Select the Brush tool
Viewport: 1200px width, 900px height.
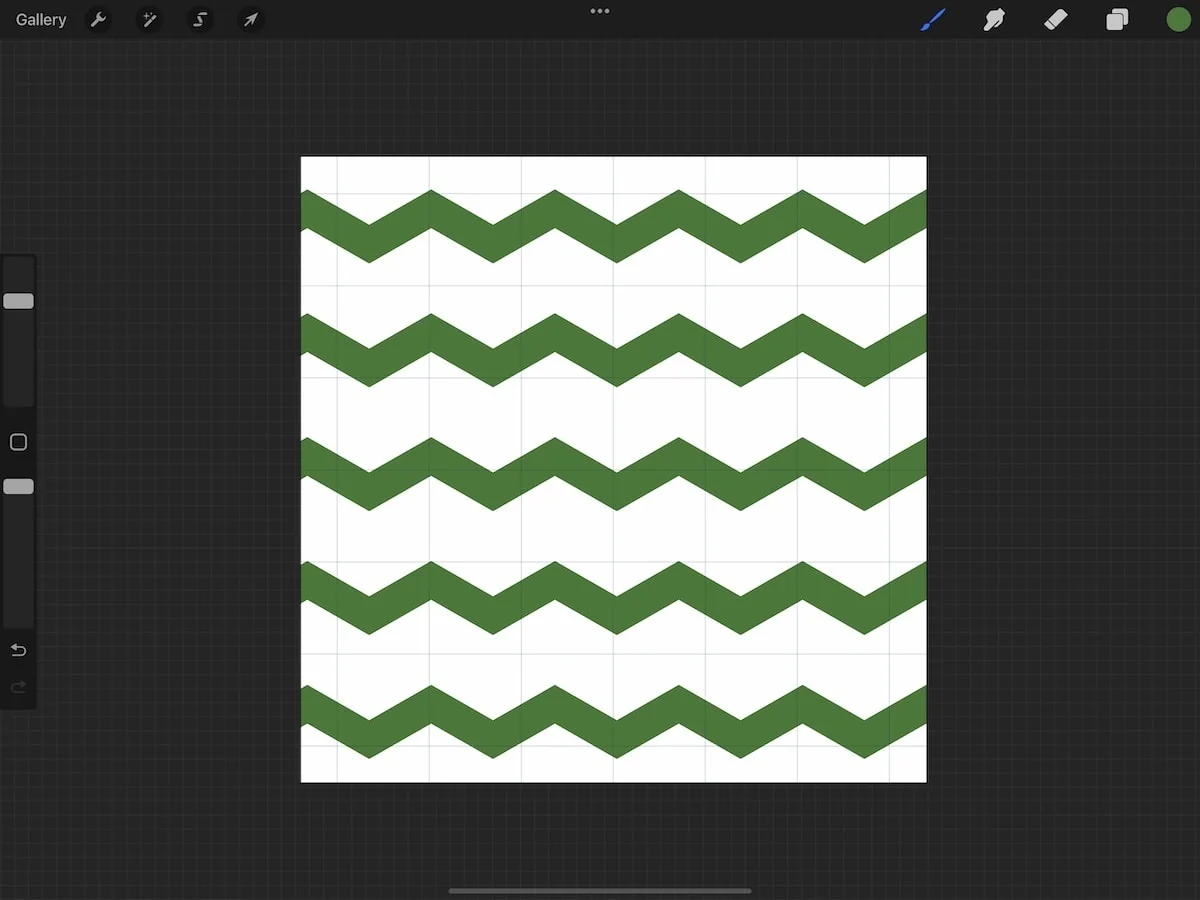(x=933, y=20)
